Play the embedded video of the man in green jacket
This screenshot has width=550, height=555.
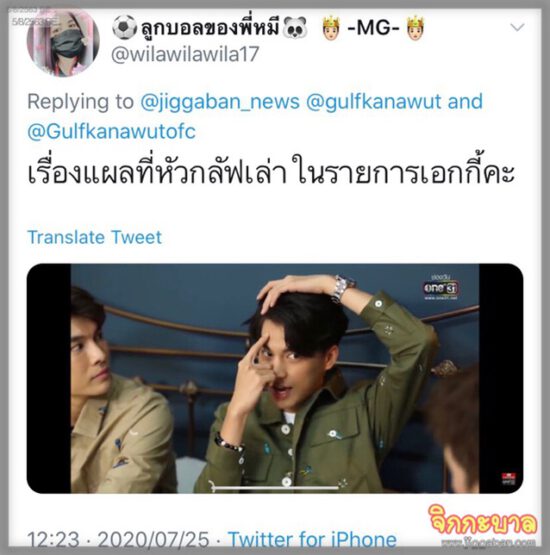(275, 378)
